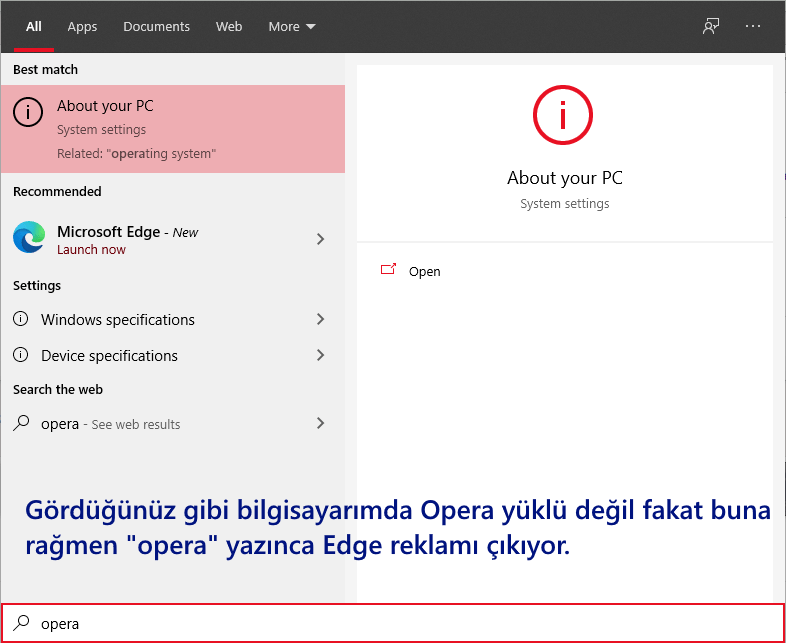Click the Launch now link
This screenshot has width=786, height=643.
click(91, 250)
